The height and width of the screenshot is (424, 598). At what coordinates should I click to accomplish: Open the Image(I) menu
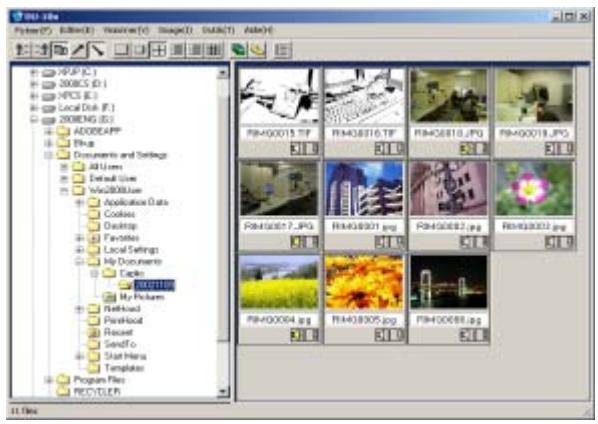pyautogui.click(x=175, y=30)
